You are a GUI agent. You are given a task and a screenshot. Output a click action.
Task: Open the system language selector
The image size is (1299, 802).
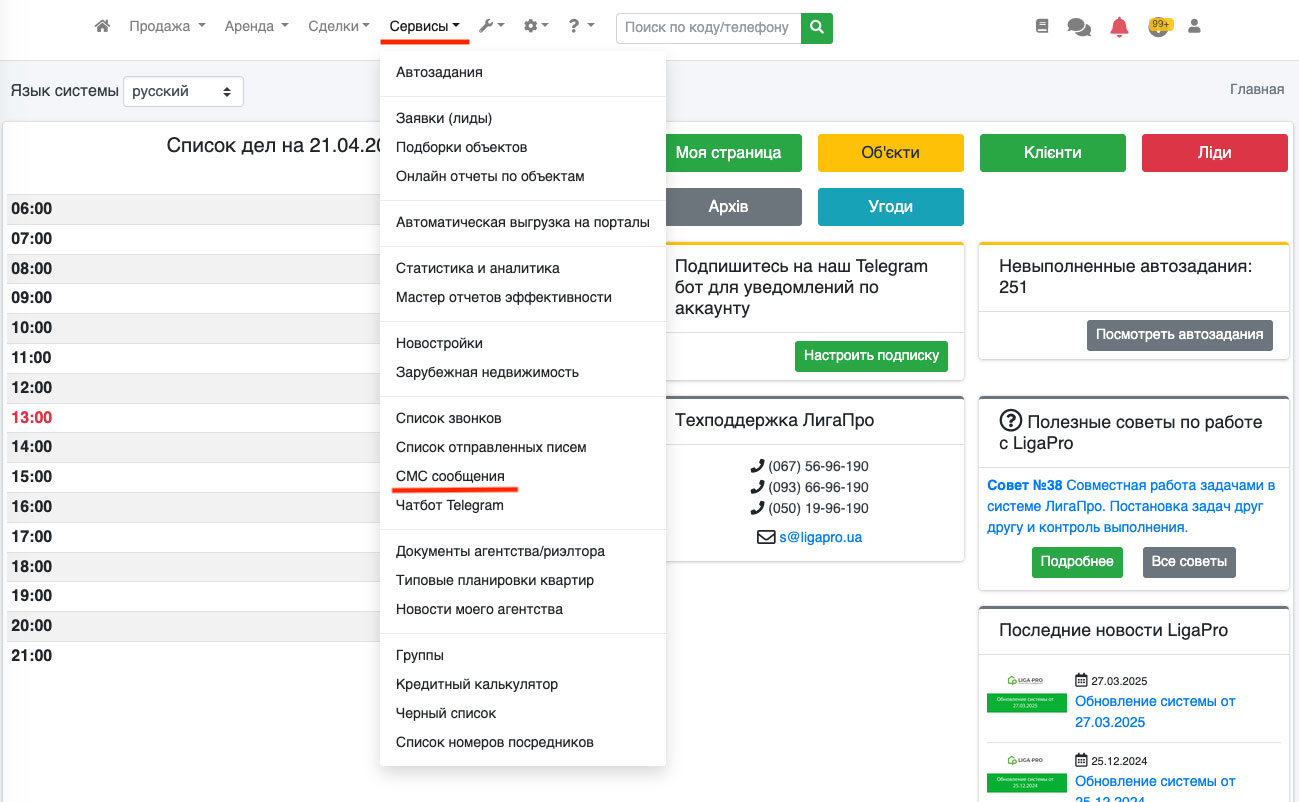[x=183, y=91]
